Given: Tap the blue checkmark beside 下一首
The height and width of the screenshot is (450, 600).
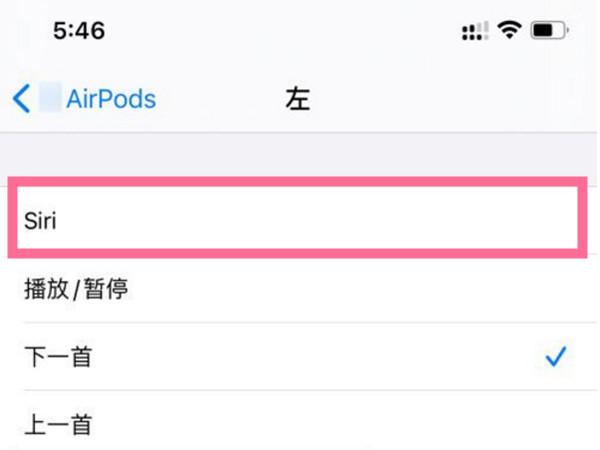Looking at the screenshot, I should (555, 356).
